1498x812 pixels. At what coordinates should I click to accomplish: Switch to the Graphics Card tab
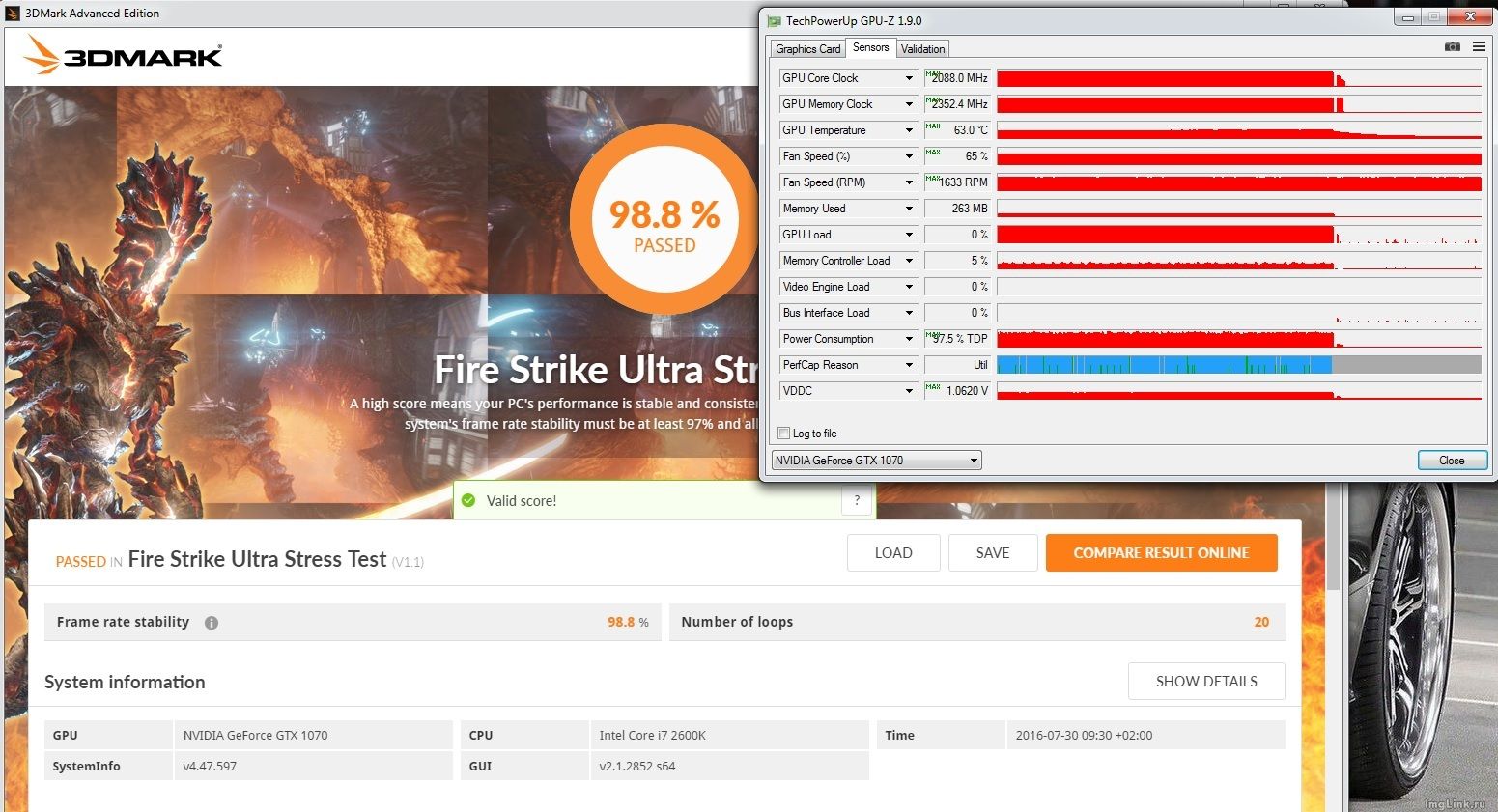[807, 49]
